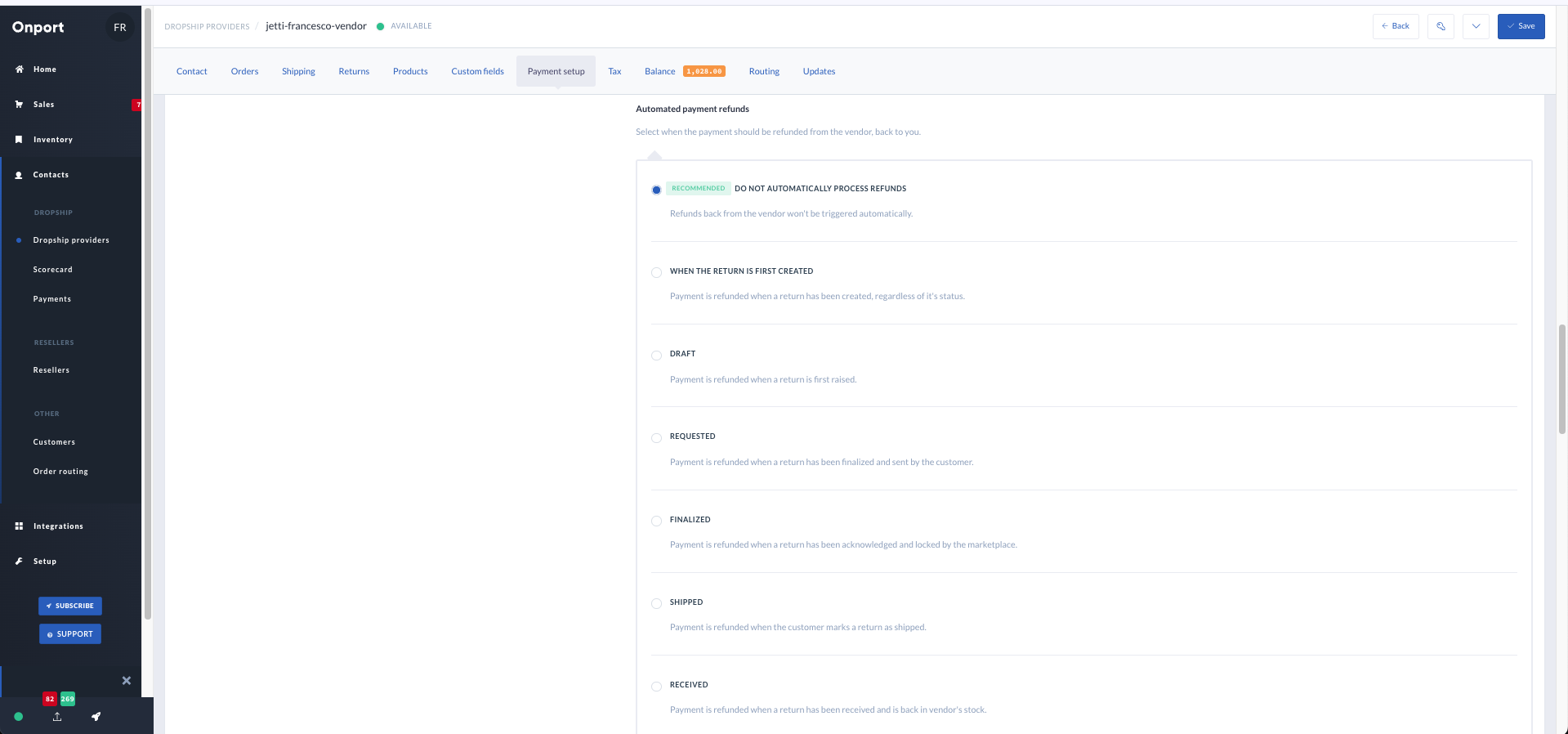
Task: Click the sidebar vertical scrollbar
Action: (148, 313)
